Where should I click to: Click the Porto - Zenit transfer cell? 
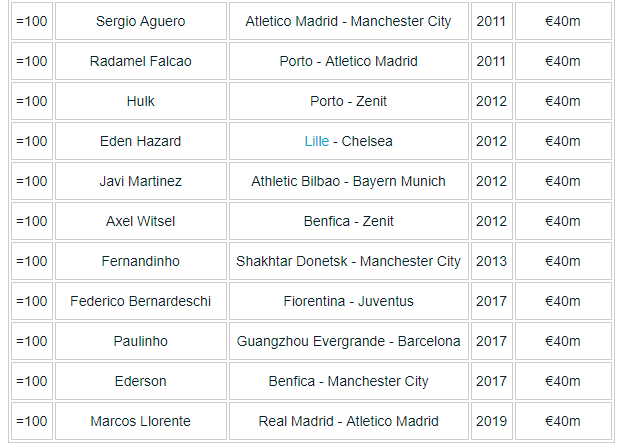point(348,101)
